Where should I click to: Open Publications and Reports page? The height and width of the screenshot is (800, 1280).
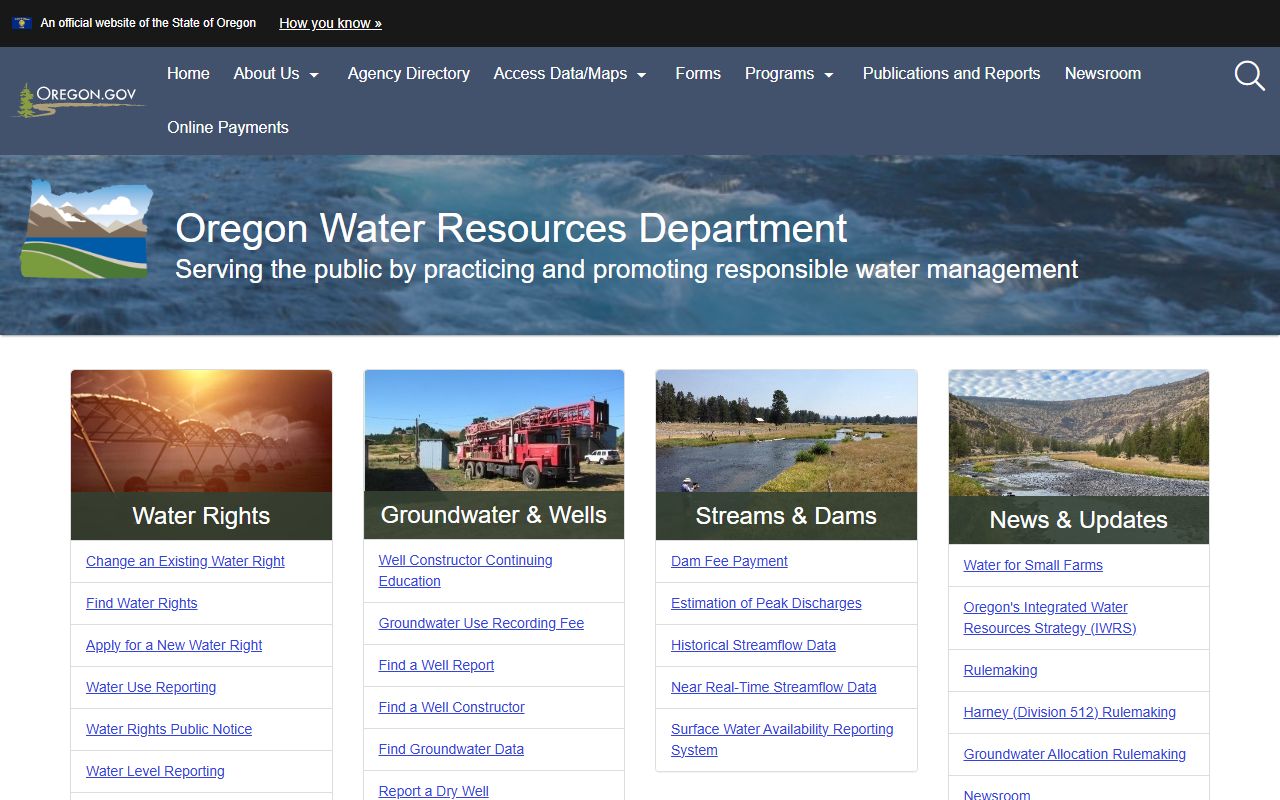[x=951, y=74]
